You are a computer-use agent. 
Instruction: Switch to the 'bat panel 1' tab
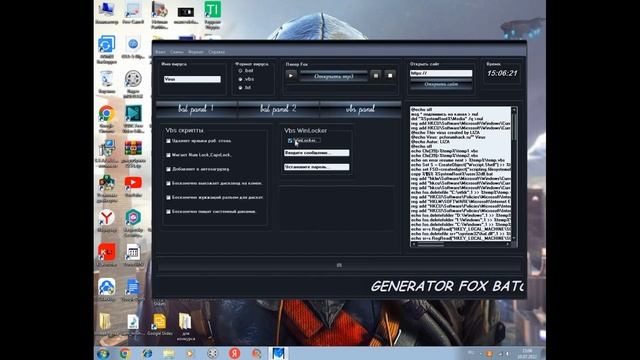tap(196, 109)
